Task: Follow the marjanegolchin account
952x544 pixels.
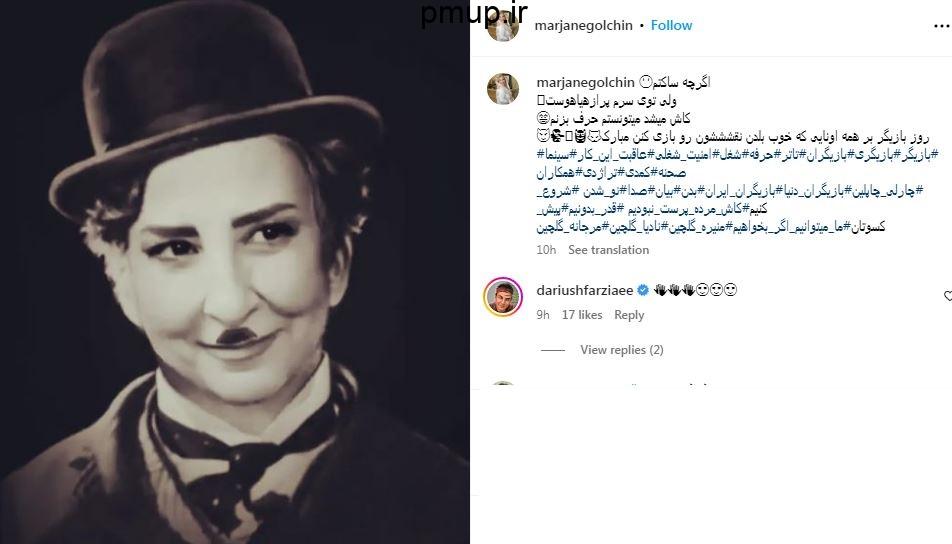Action: click(672, 26)
